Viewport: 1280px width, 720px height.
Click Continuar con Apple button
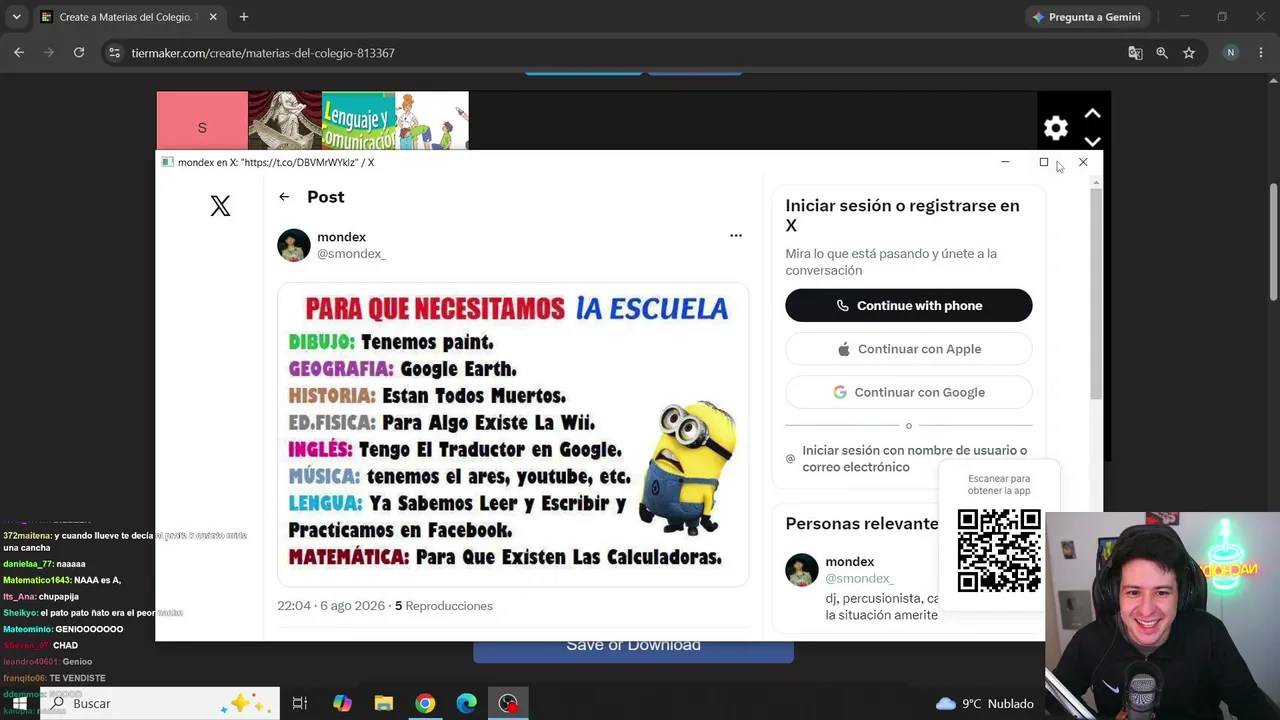tap(908, 349)
